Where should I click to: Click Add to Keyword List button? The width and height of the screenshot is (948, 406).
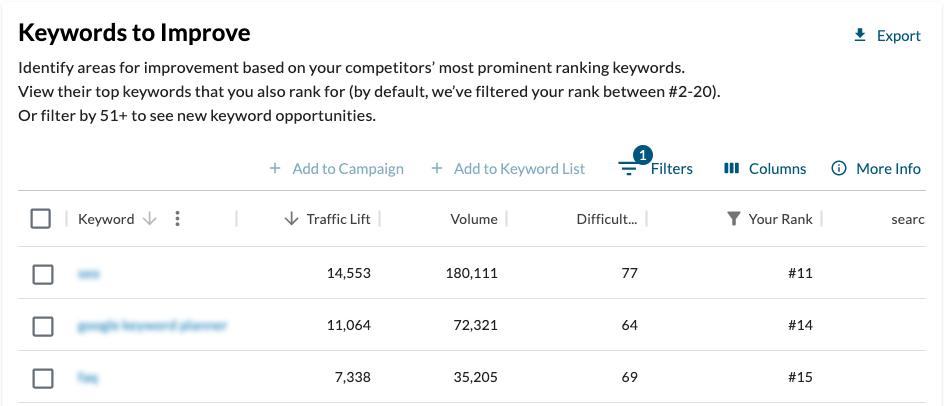(508, 169)
